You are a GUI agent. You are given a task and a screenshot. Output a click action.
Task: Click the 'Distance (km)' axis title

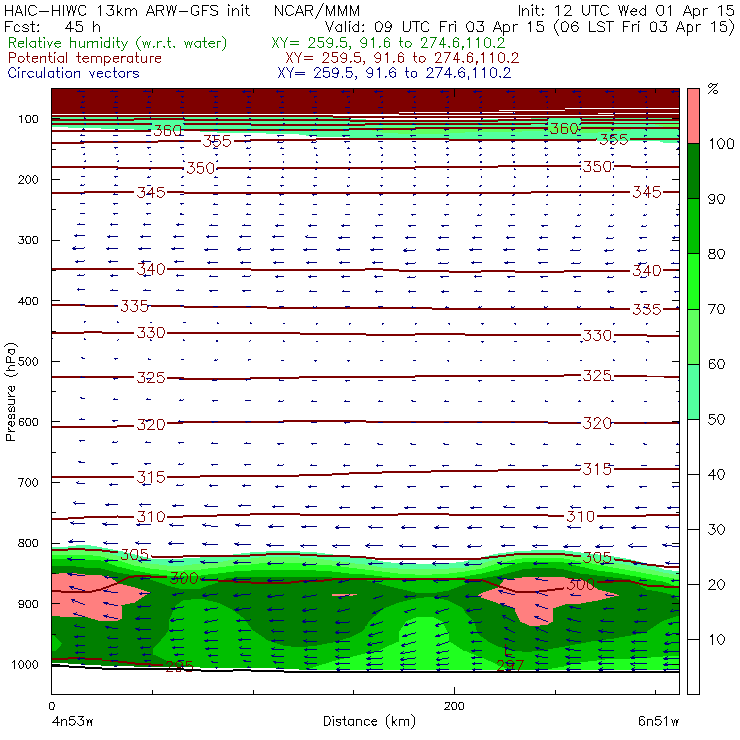click(x=369, y=721)
